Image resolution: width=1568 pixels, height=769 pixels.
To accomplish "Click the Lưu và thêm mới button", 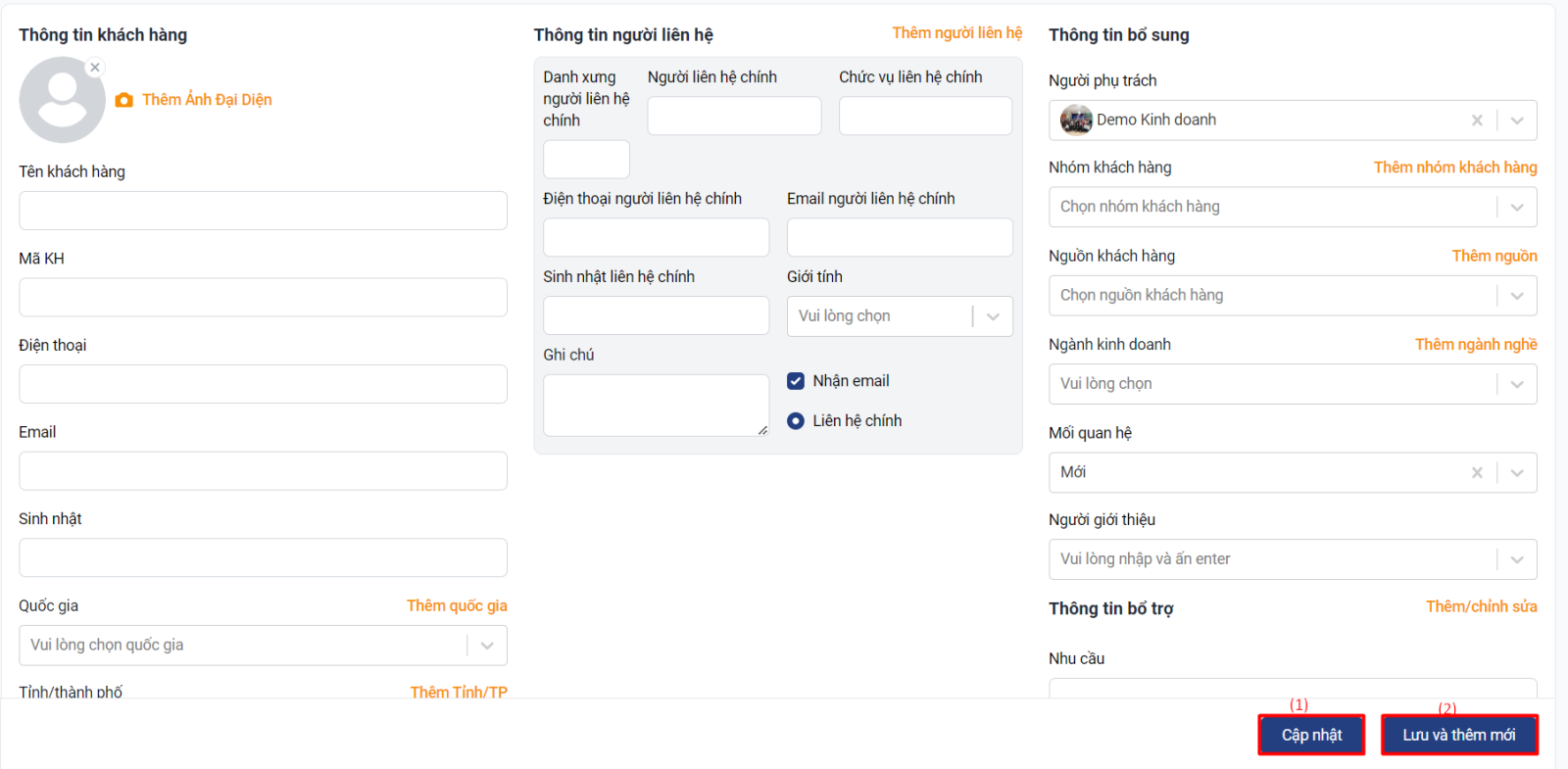I will 1458,735.
